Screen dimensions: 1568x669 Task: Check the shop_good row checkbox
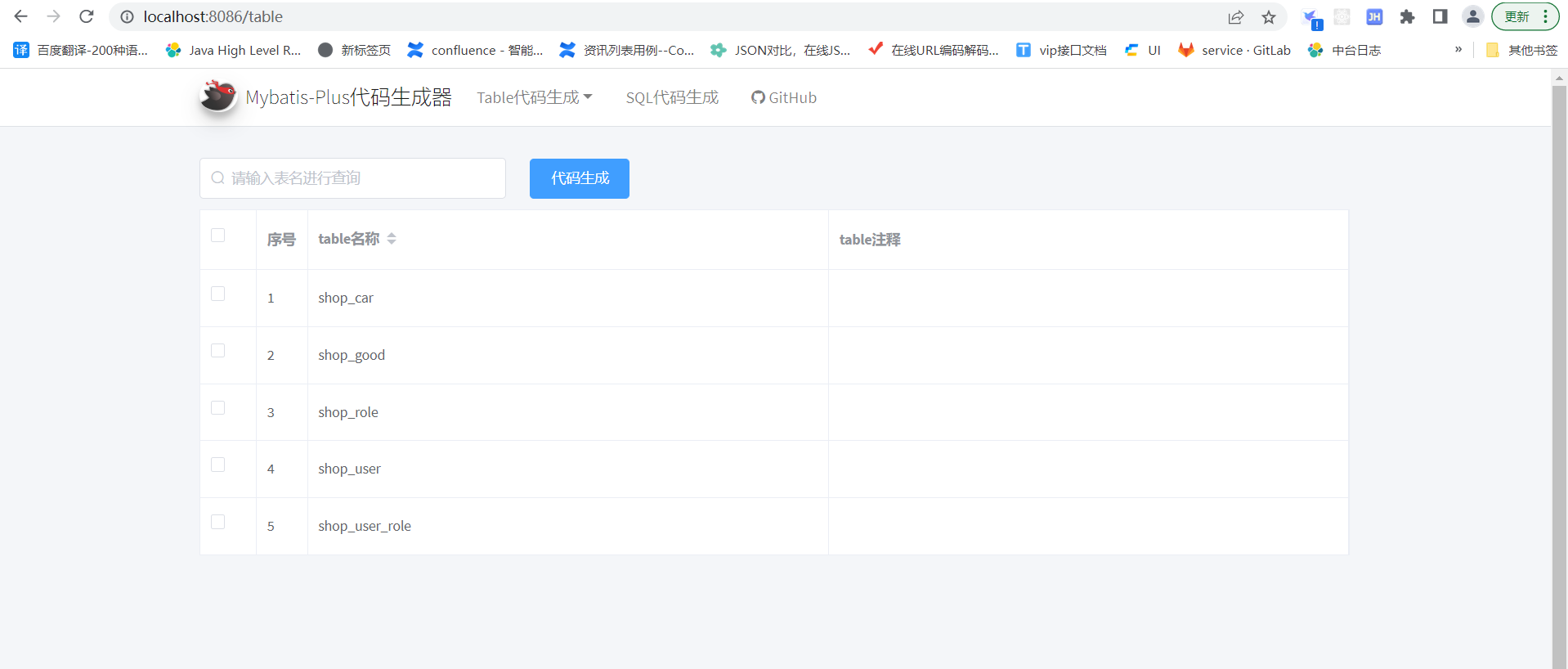pos(217,351)
